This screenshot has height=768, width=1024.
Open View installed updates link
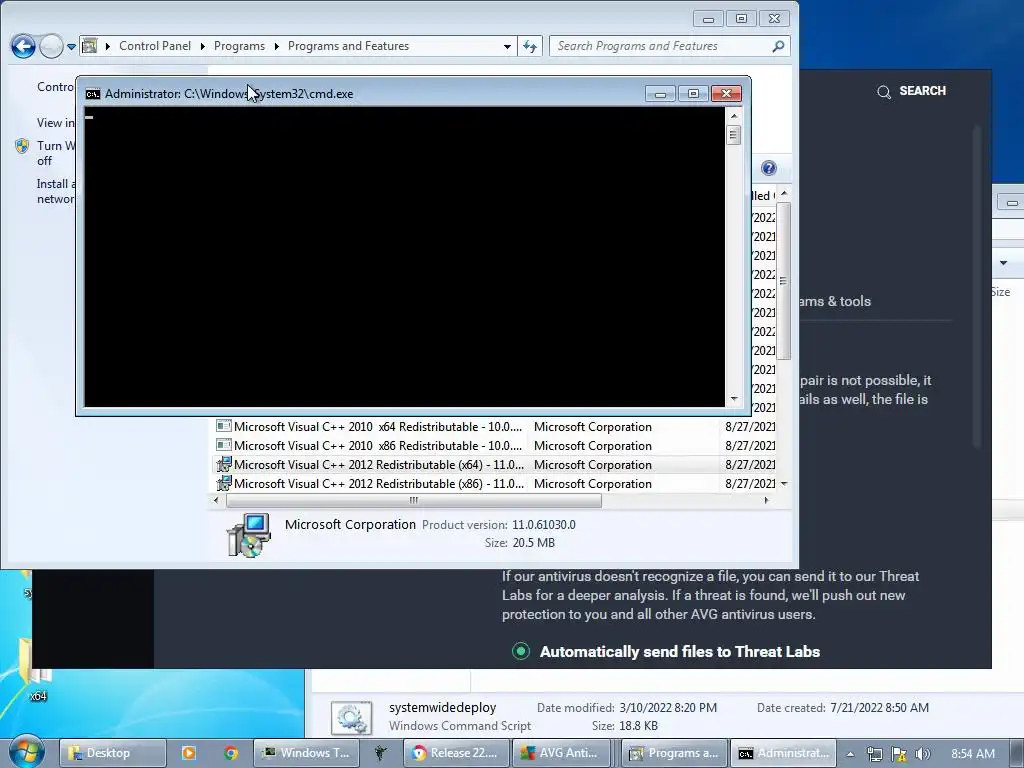pyautogui.click(x=55, y=123)
